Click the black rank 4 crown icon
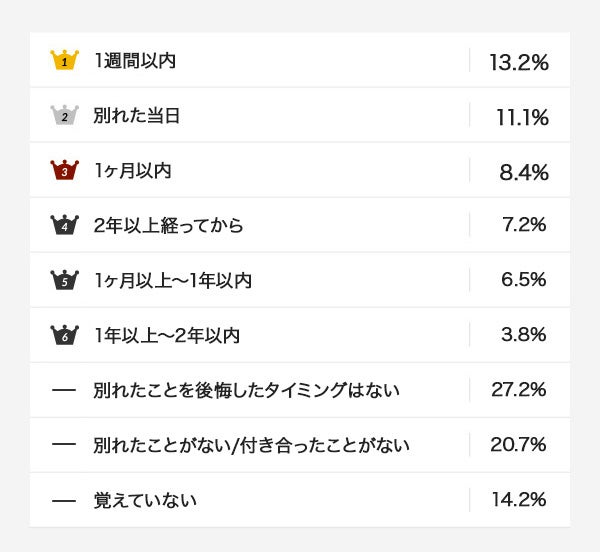 pyautogui.click(x=64, y=225)
